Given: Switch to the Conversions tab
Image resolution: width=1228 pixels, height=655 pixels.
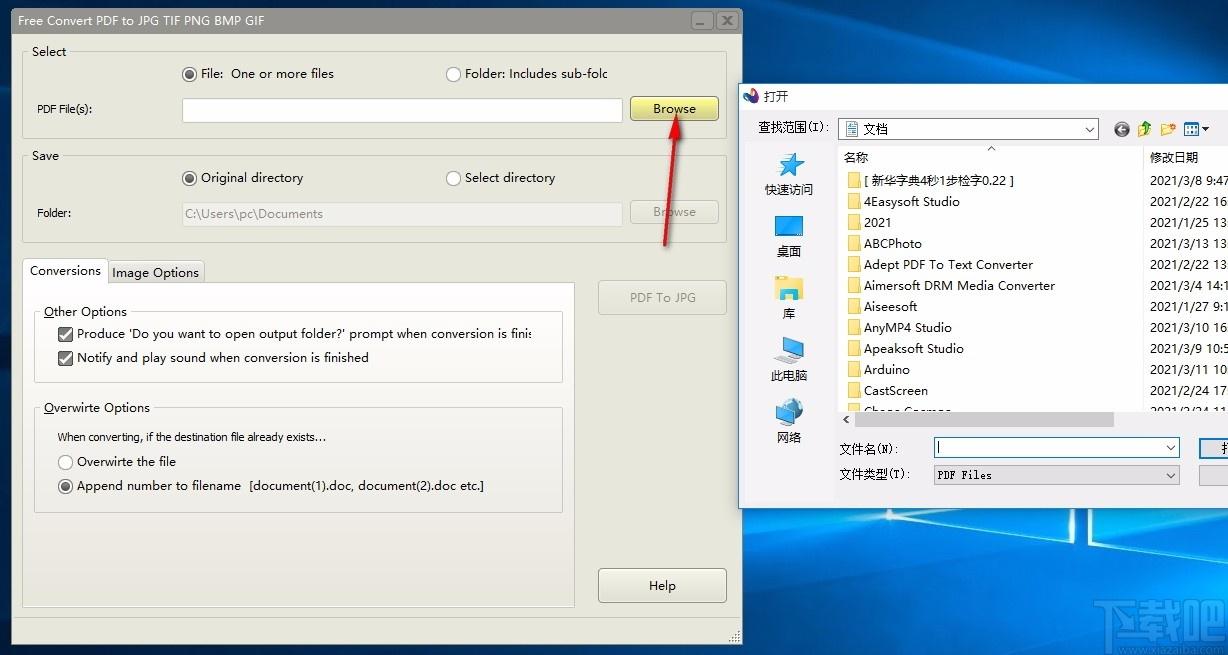Looking at the screenshot, I should click(65, 271).
